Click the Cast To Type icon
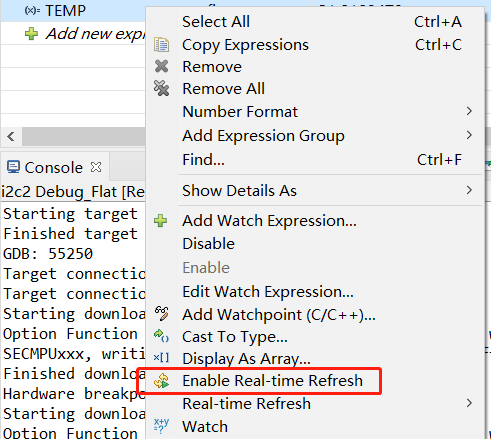 161,336
